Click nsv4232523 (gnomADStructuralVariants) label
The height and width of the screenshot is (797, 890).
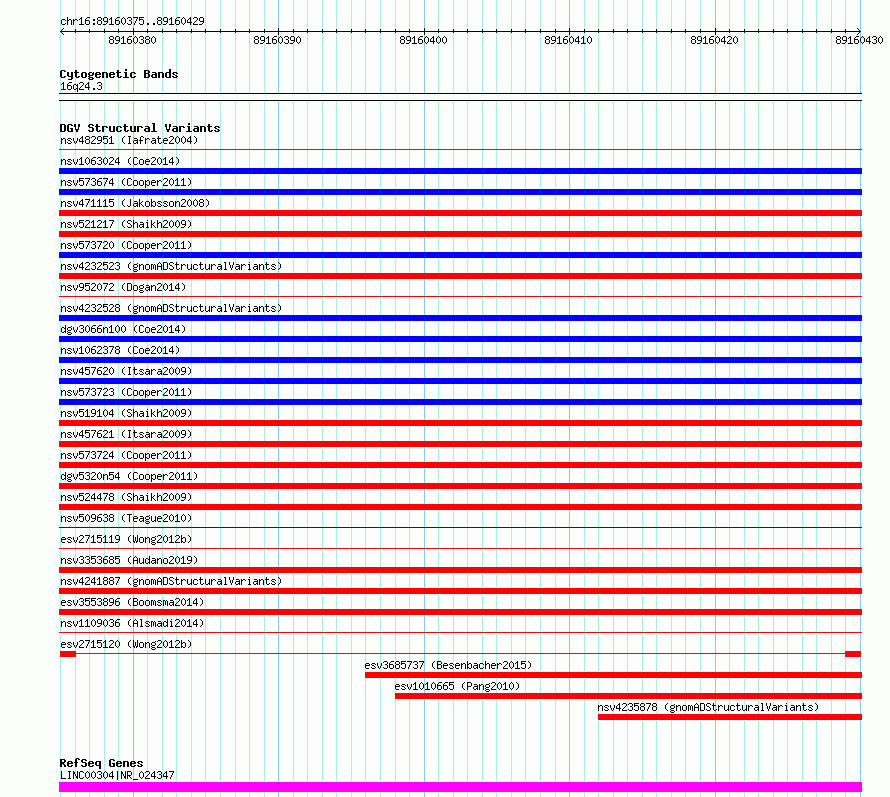point(171,266)
